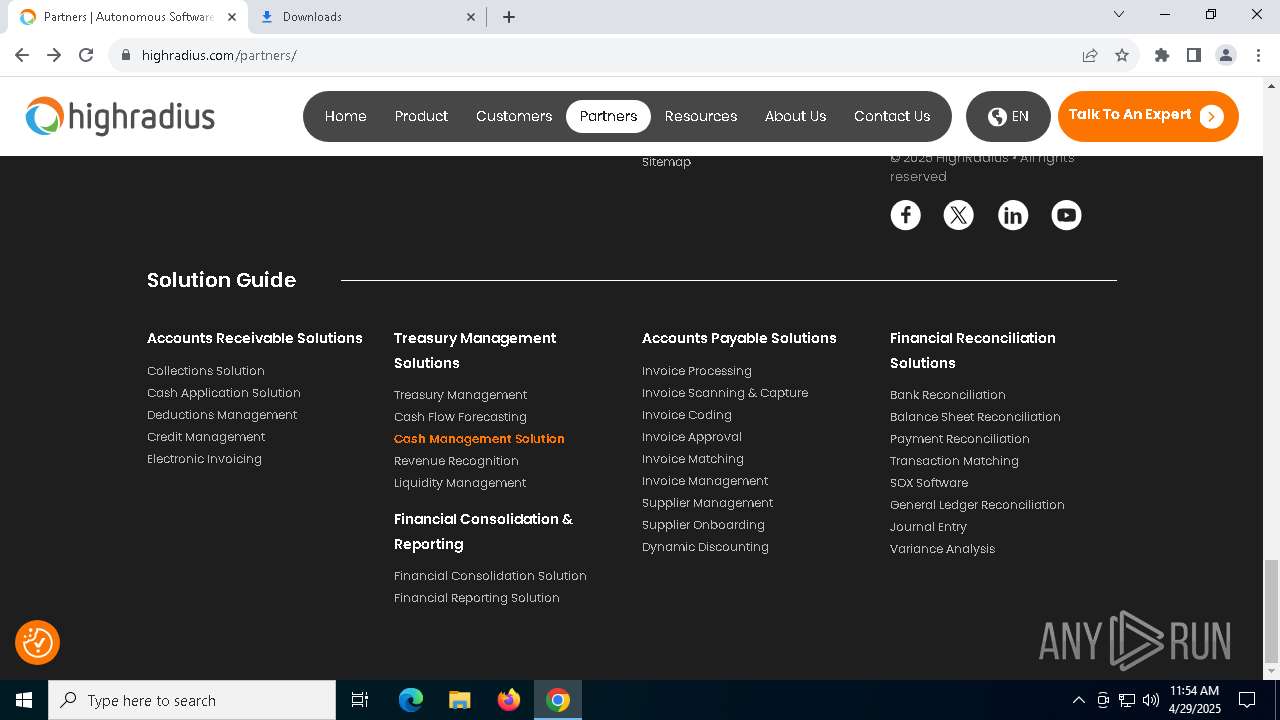This screenshot has height=720, width=1280.
Task: Reload the page with the refresh icon
Action: coord(86,55)
